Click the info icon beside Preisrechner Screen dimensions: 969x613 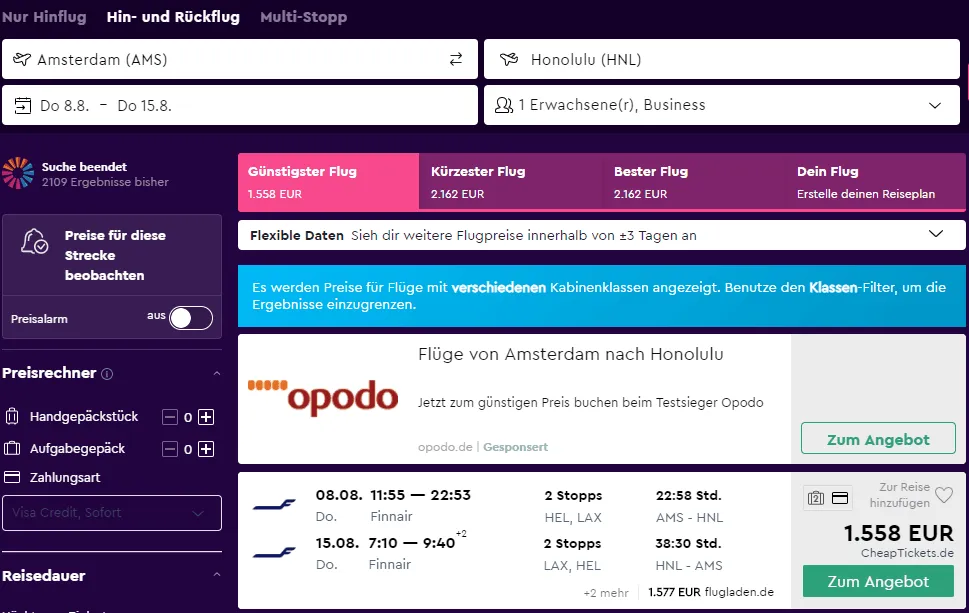107,374
